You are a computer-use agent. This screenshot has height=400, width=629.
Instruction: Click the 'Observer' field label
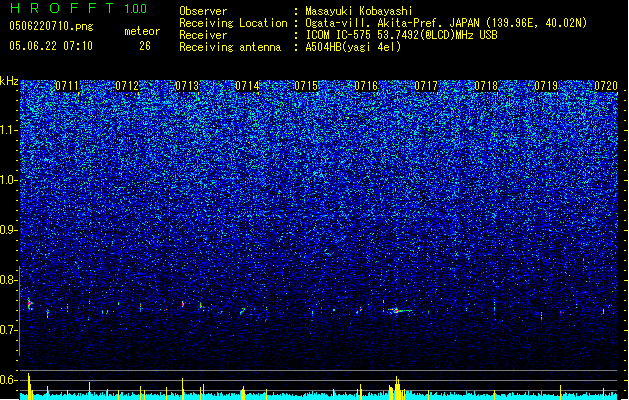[203, 11]
